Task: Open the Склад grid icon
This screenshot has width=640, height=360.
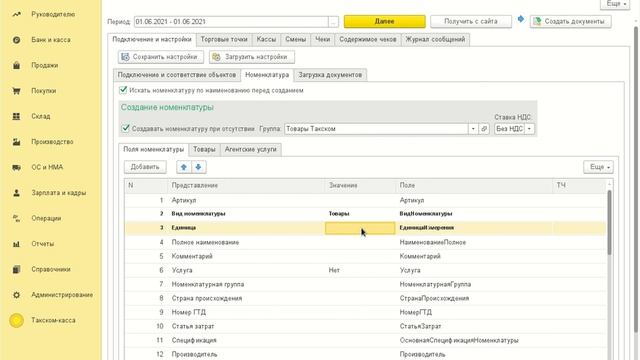Action: 16,116
